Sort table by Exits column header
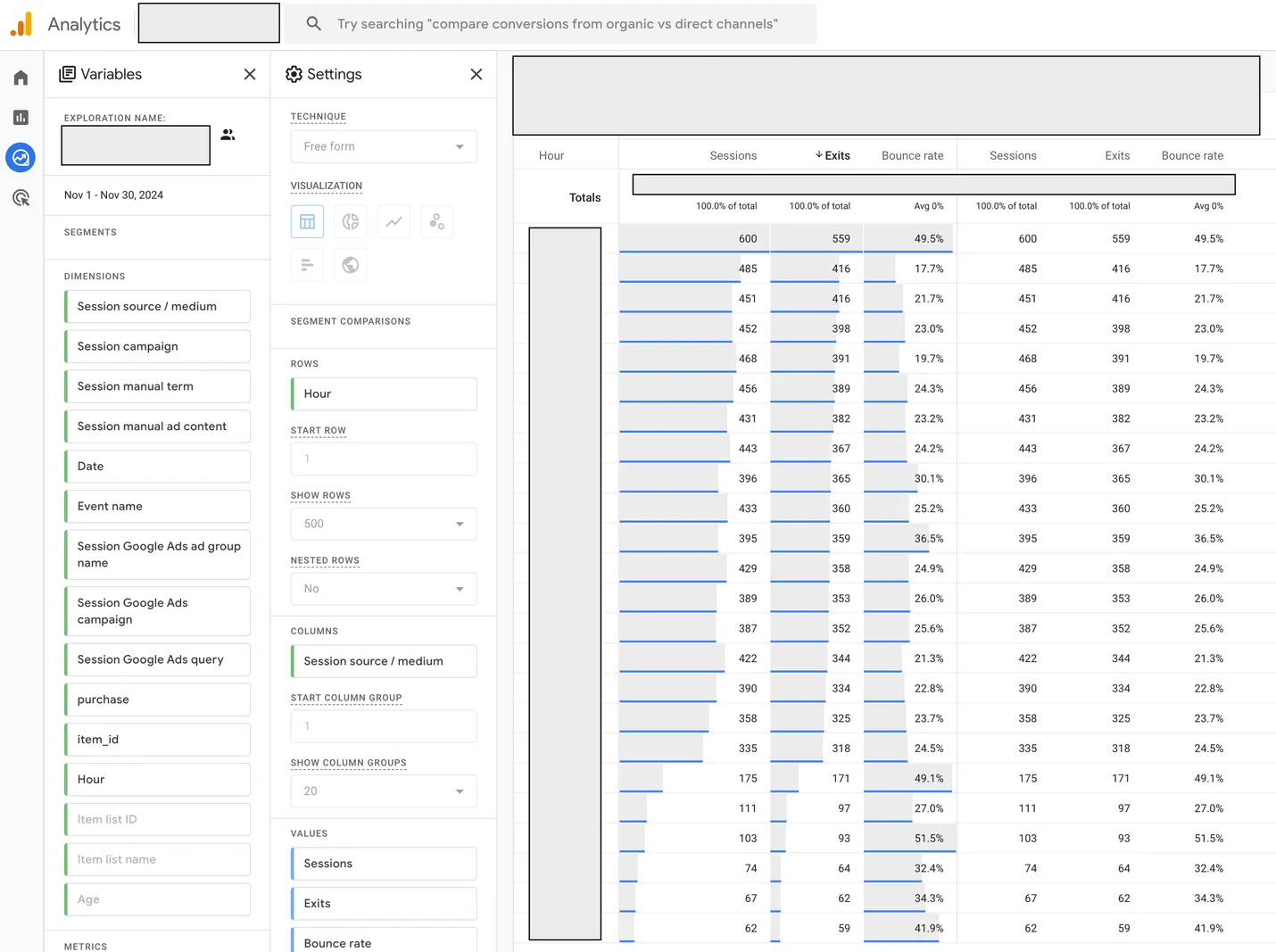 836,155
